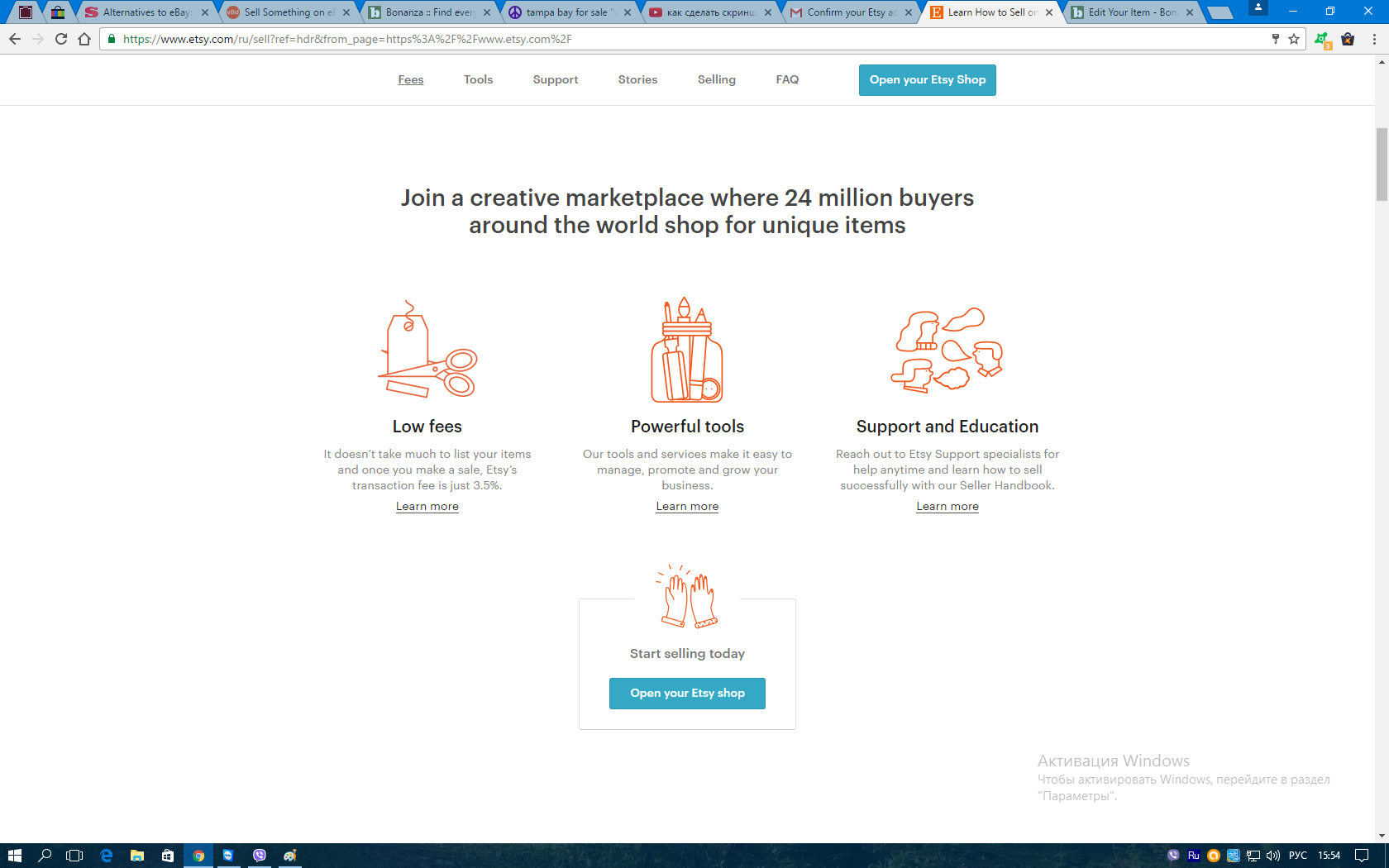
Task: Click Open your Etsy shop under Start selling today
Action: pyautogui.click(x=687, y=694)
